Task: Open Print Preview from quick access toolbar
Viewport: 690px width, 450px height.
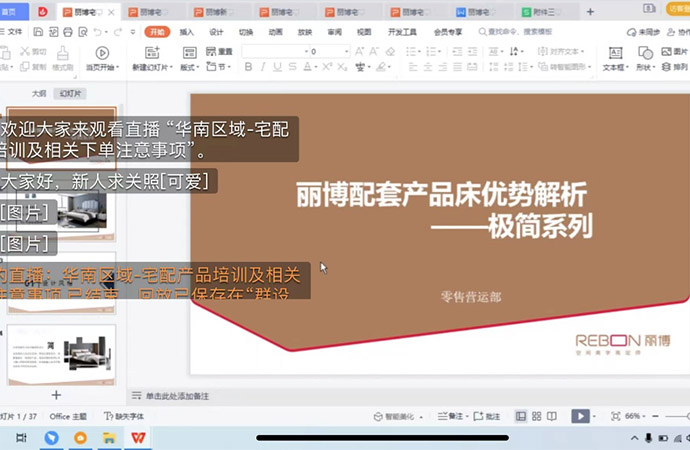Action: pyautogui.click(x=83, y=32)
